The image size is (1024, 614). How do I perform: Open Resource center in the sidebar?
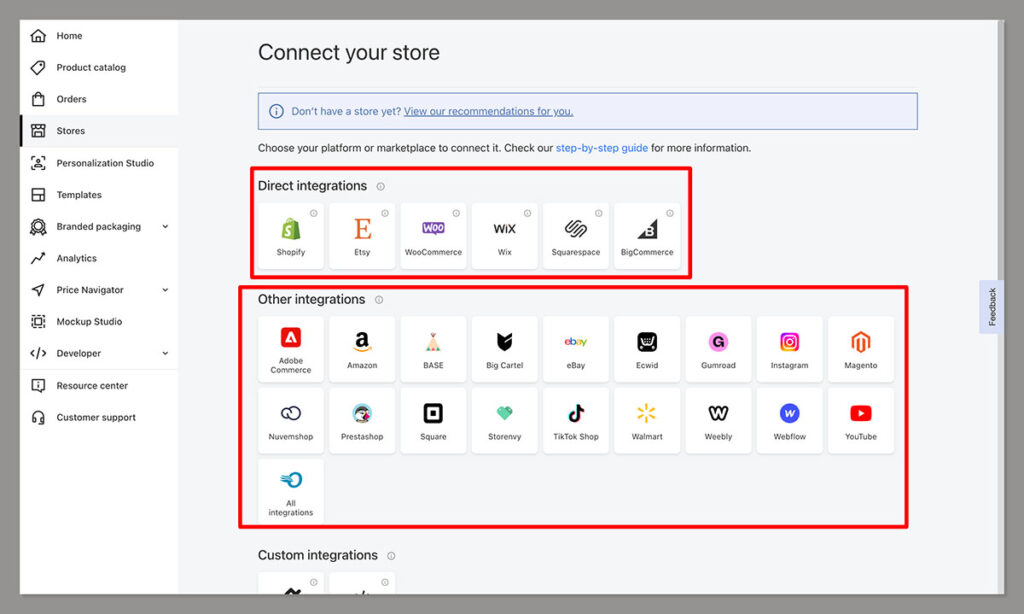coord(99,385)
